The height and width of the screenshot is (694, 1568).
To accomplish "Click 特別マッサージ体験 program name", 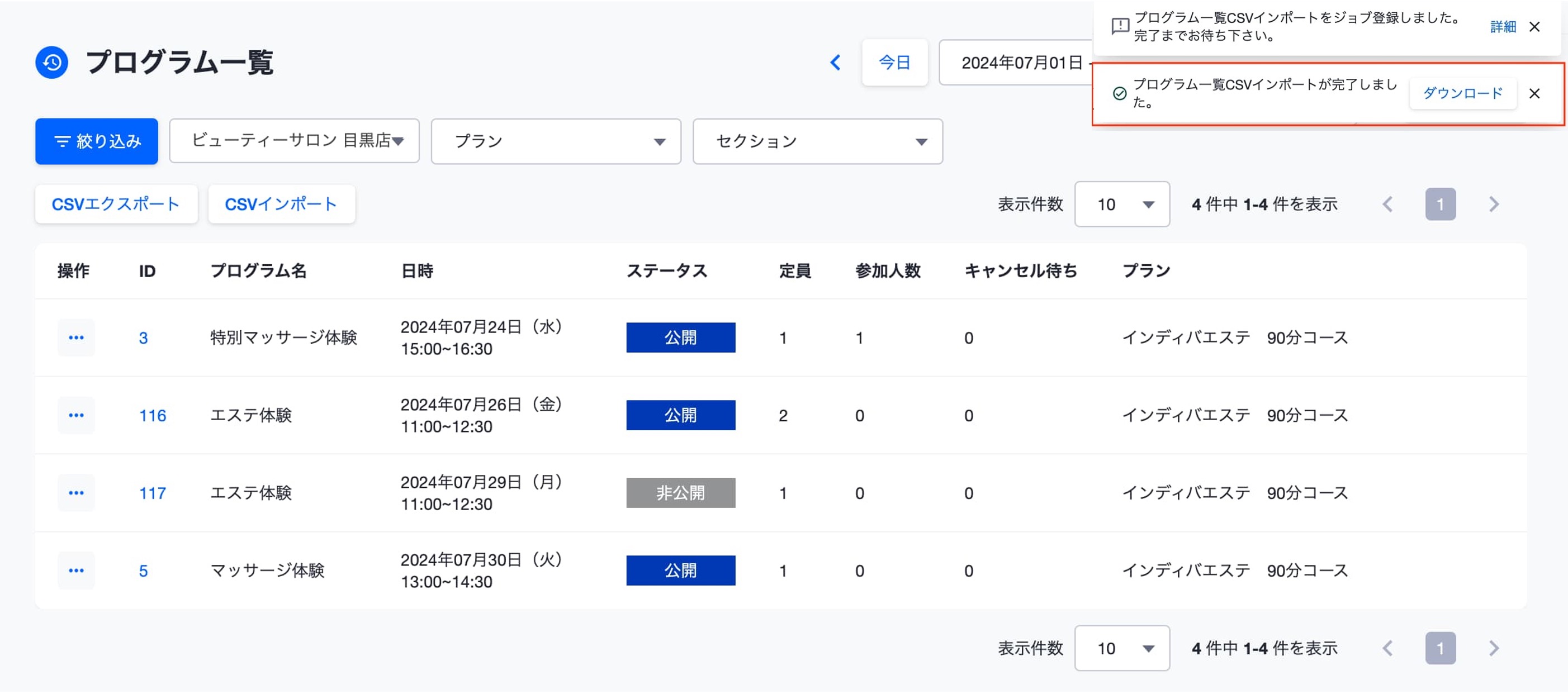I will [x=283, y=338].
